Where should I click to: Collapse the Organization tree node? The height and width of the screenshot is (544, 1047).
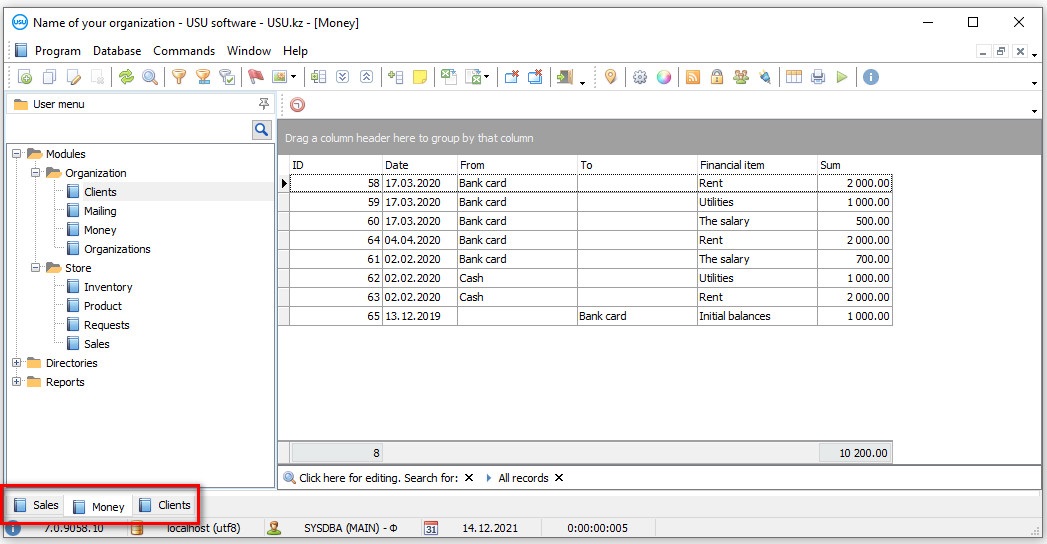coord(35,173)
